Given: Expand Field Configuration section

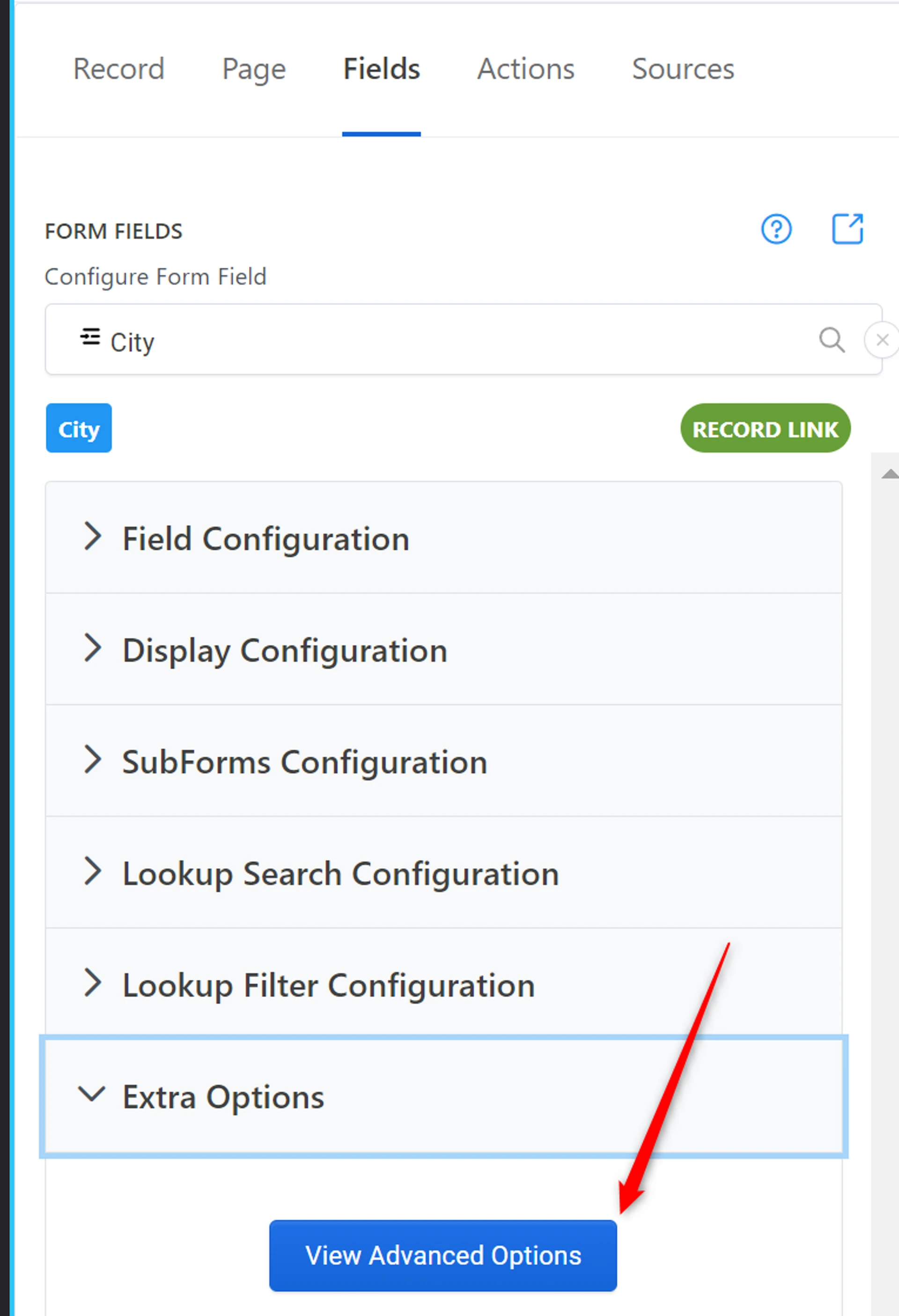Looking at the screenshot, I should [266, 538].
